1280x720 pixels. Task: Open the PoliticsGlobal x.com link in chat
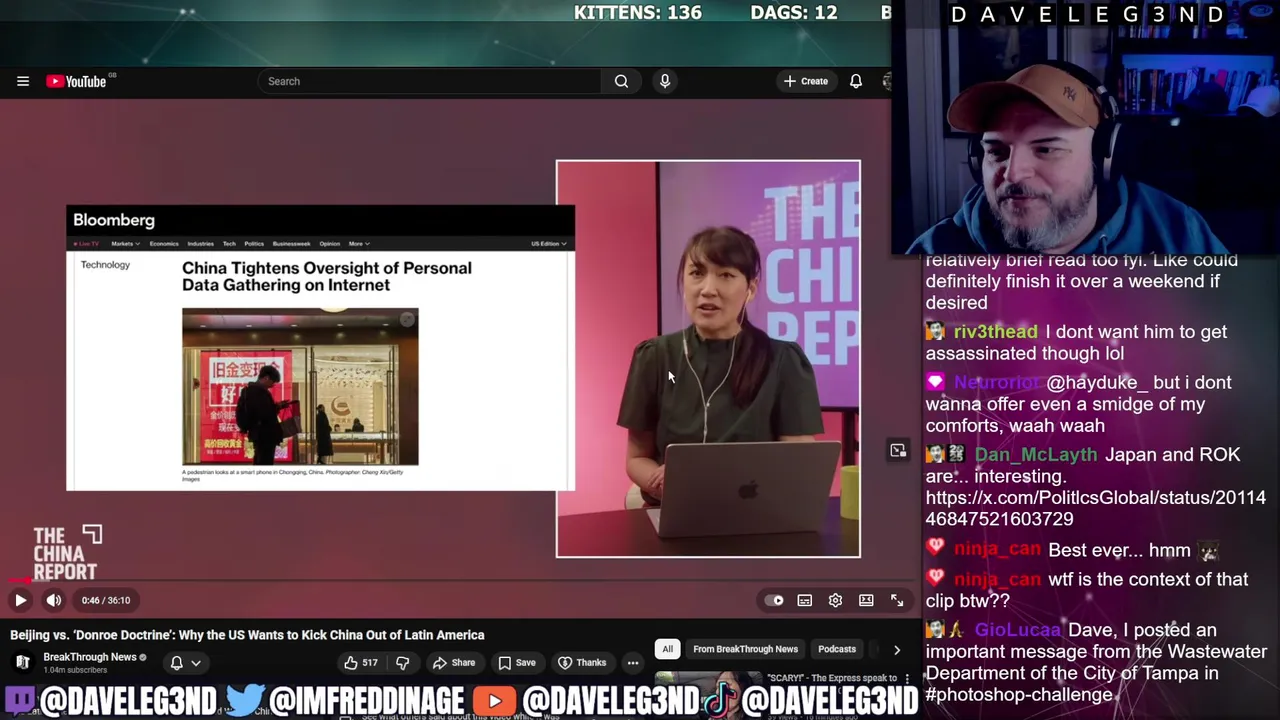(x=1095, y=508)
